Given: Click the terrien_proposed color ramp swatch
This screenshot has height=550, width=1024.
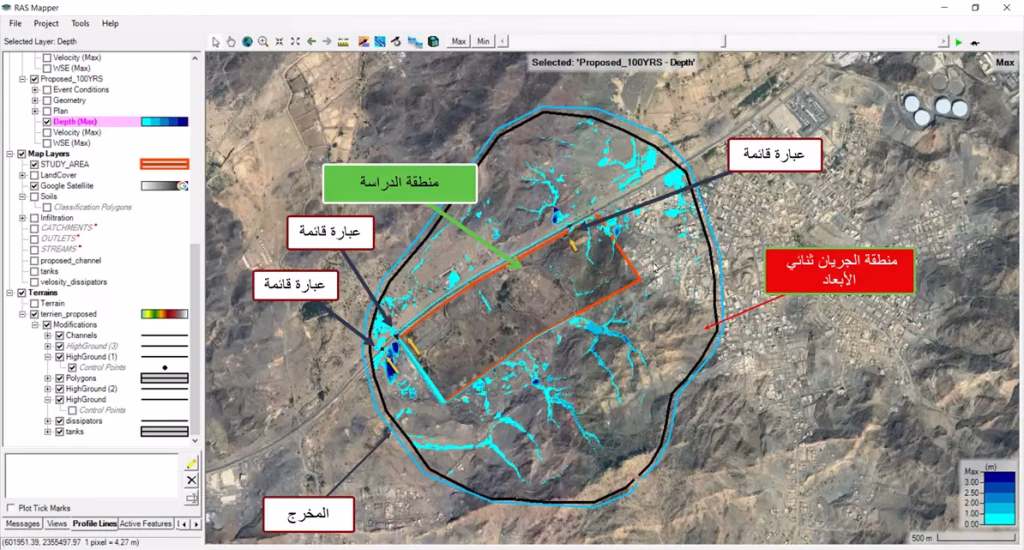Looking at the screenshot, I should [164, 314].
